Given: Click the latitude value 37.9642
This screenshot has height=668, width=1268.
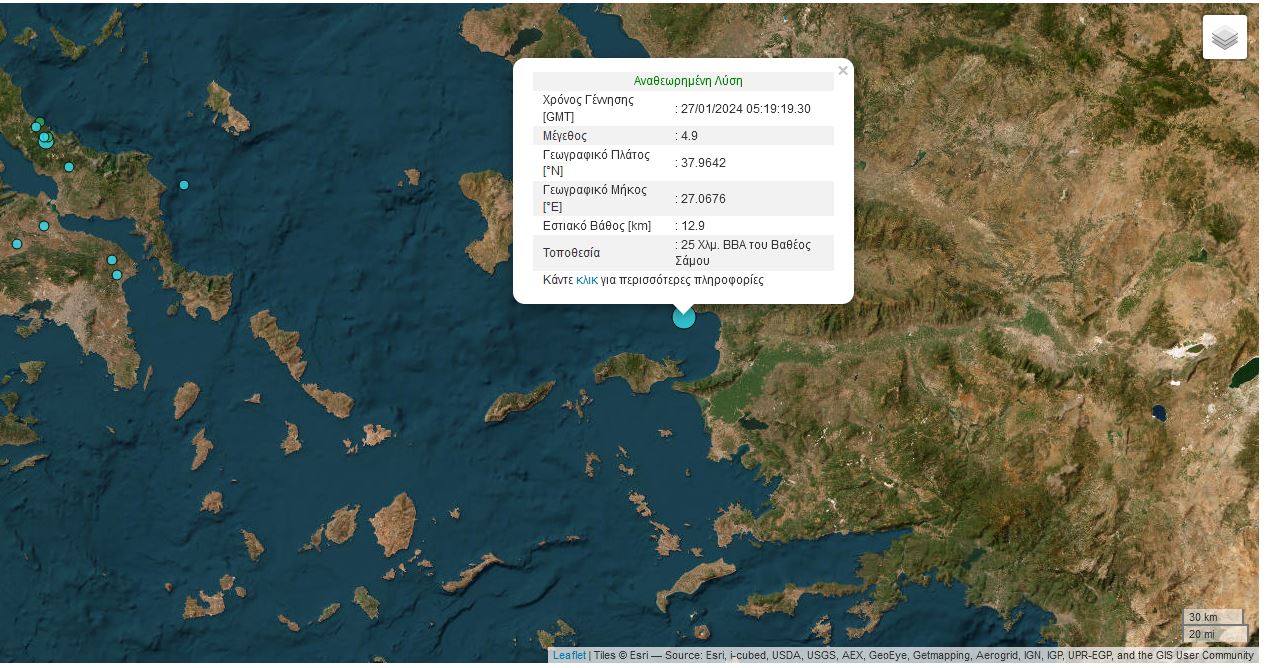Looking at the screenshot, I should click(x=703, y=163).
